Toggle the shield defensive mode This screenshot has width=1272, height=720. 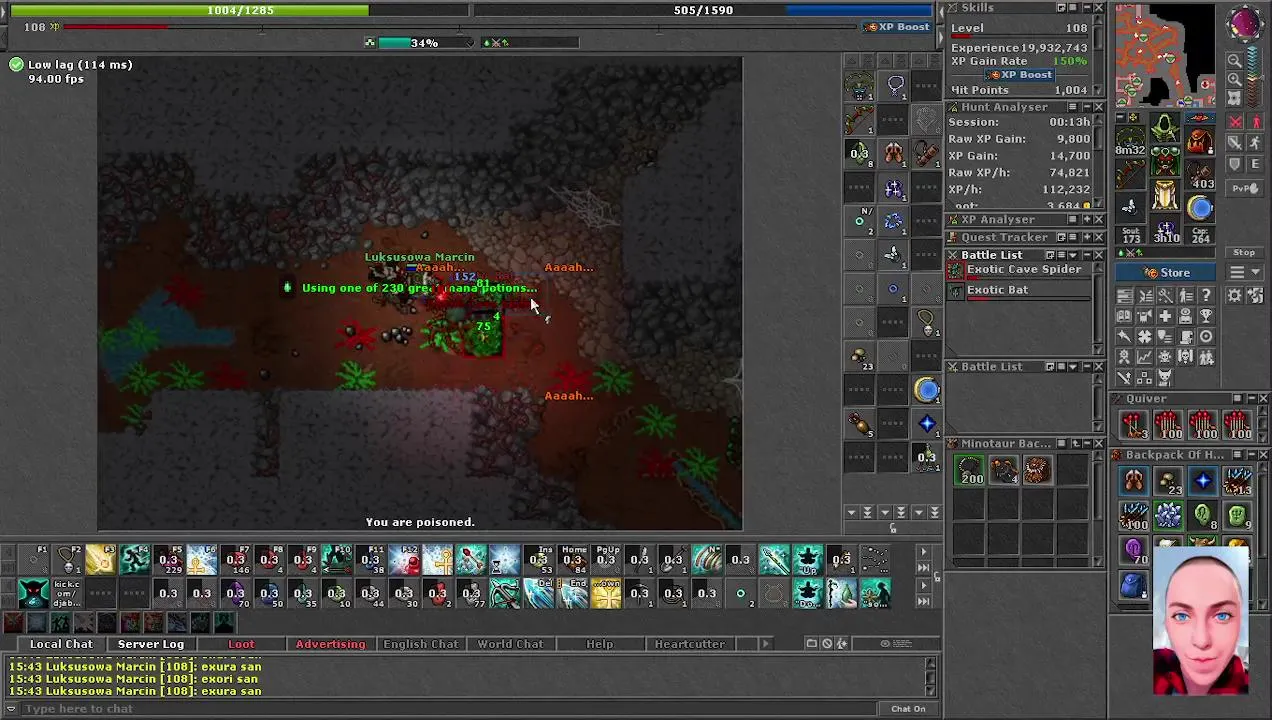point(1235,164)
